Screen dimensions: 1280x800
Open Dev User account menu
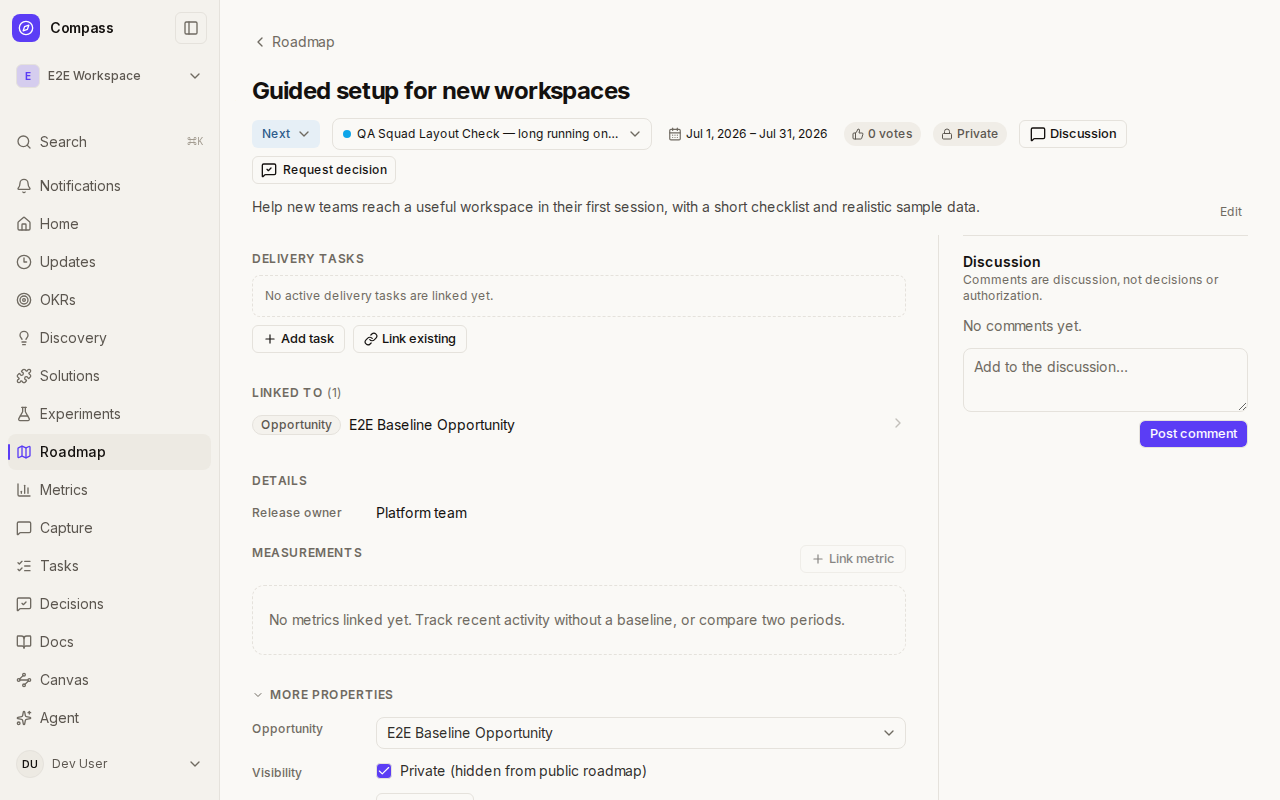pos(109,764)
